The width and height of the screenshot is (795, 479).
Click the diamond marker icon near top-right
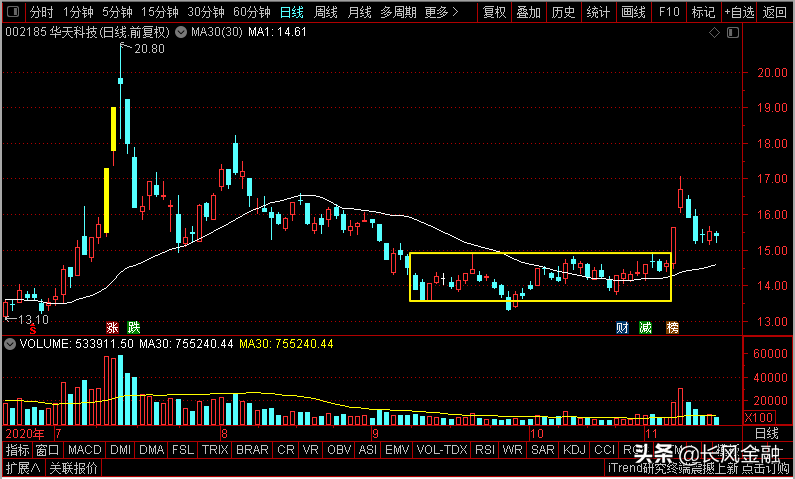click(x=714, y=33)
